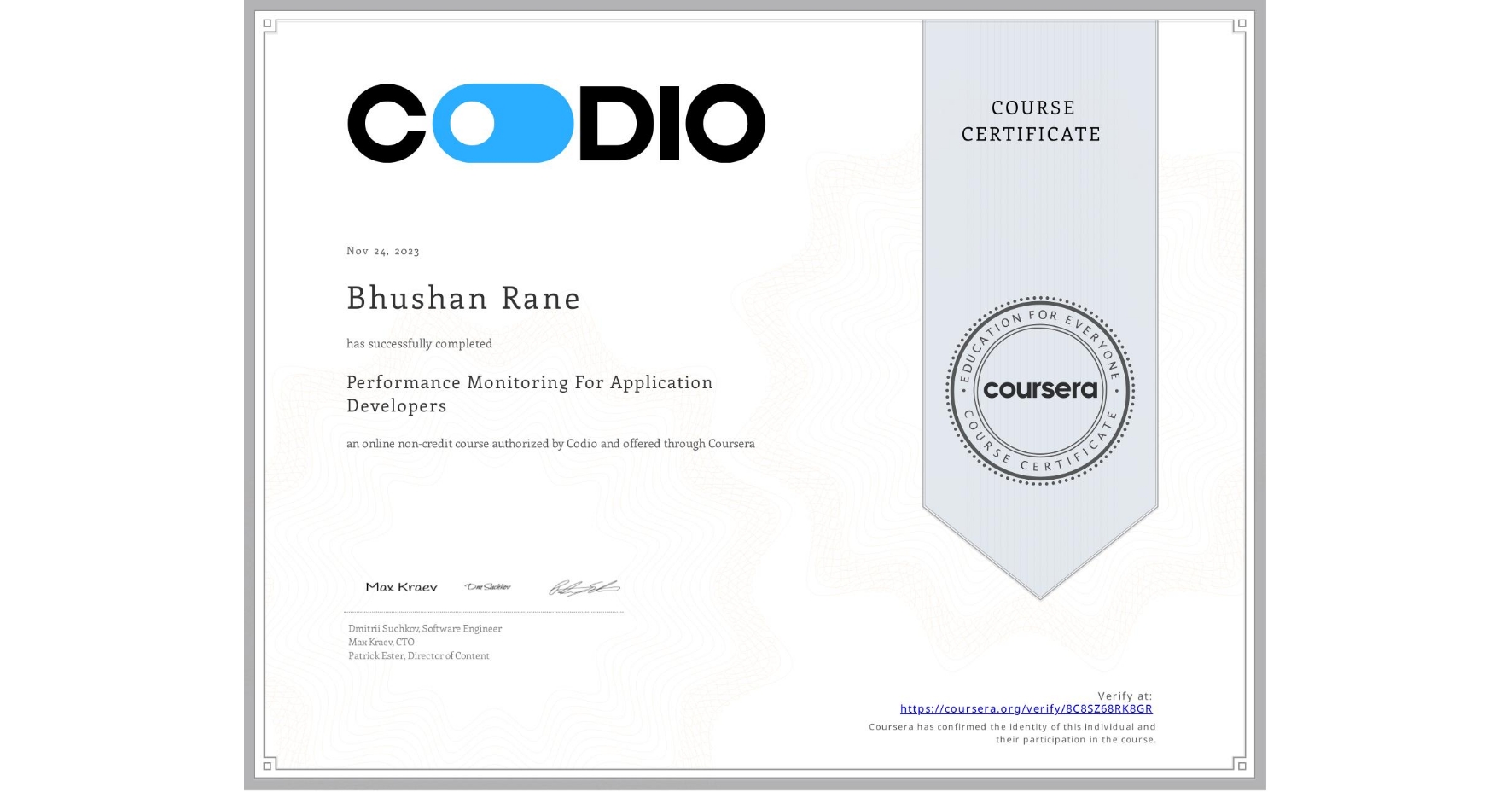Click the date Nov 24, 2023
1512x792 pixels.
click(x=381, y=250)
